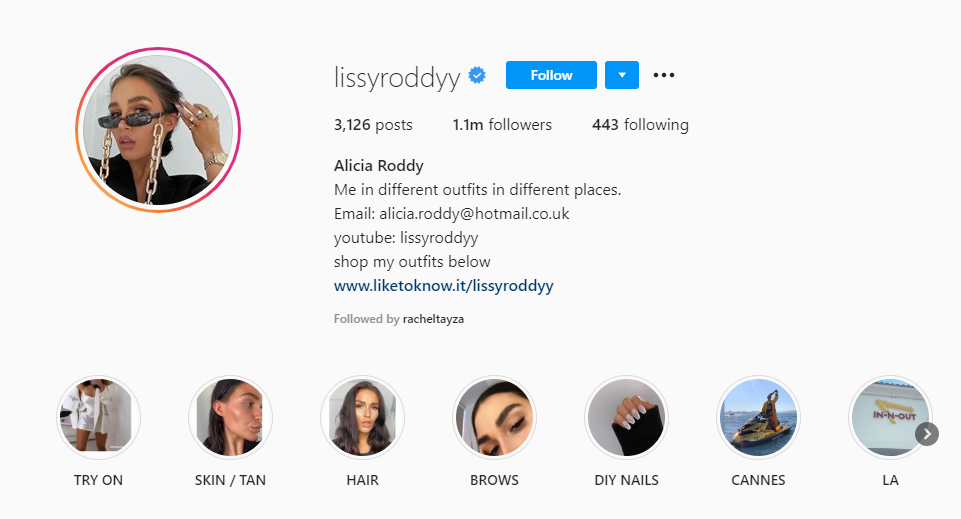The height and width of the screenshot is (519, 961).
Task: Click the 3,126 posts count
Action: tap(373, 124)
